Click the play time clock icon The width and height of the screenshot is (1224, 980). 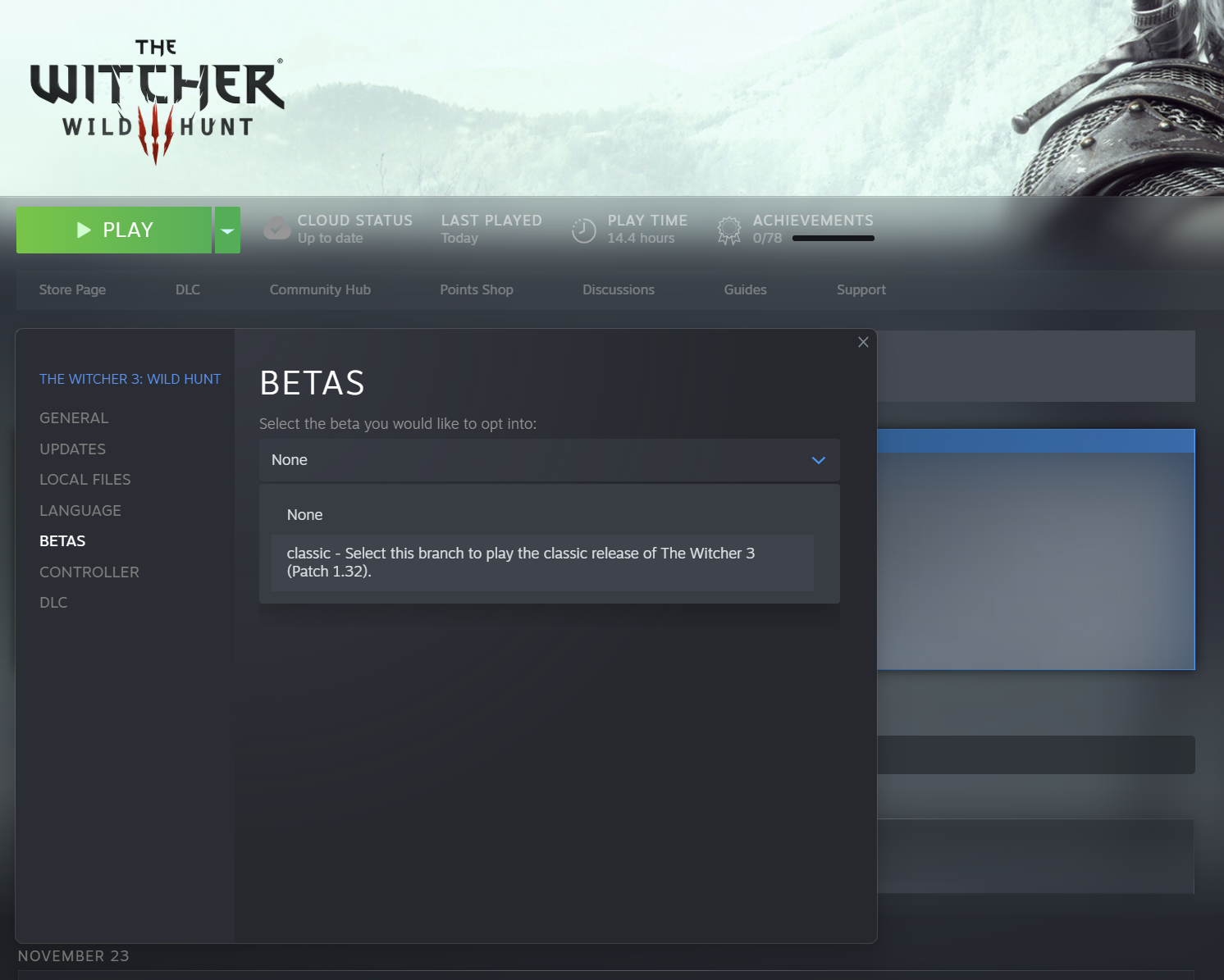coord(583,230)
